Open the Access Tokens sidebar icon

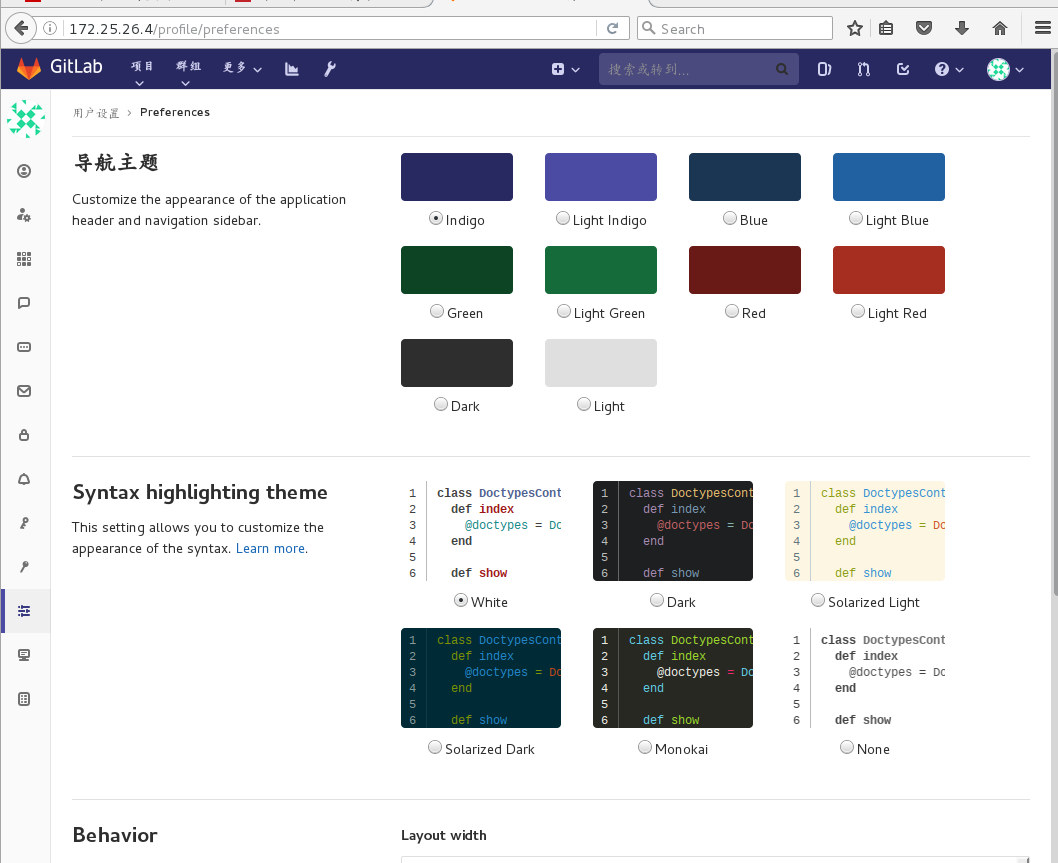[24, 347]
